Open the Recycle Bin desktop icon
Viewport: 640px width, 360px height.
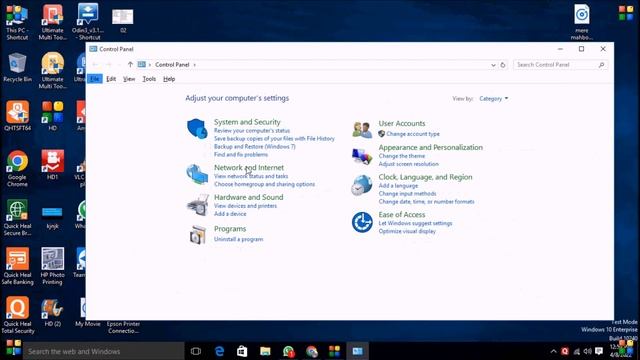tap(17, 67)
